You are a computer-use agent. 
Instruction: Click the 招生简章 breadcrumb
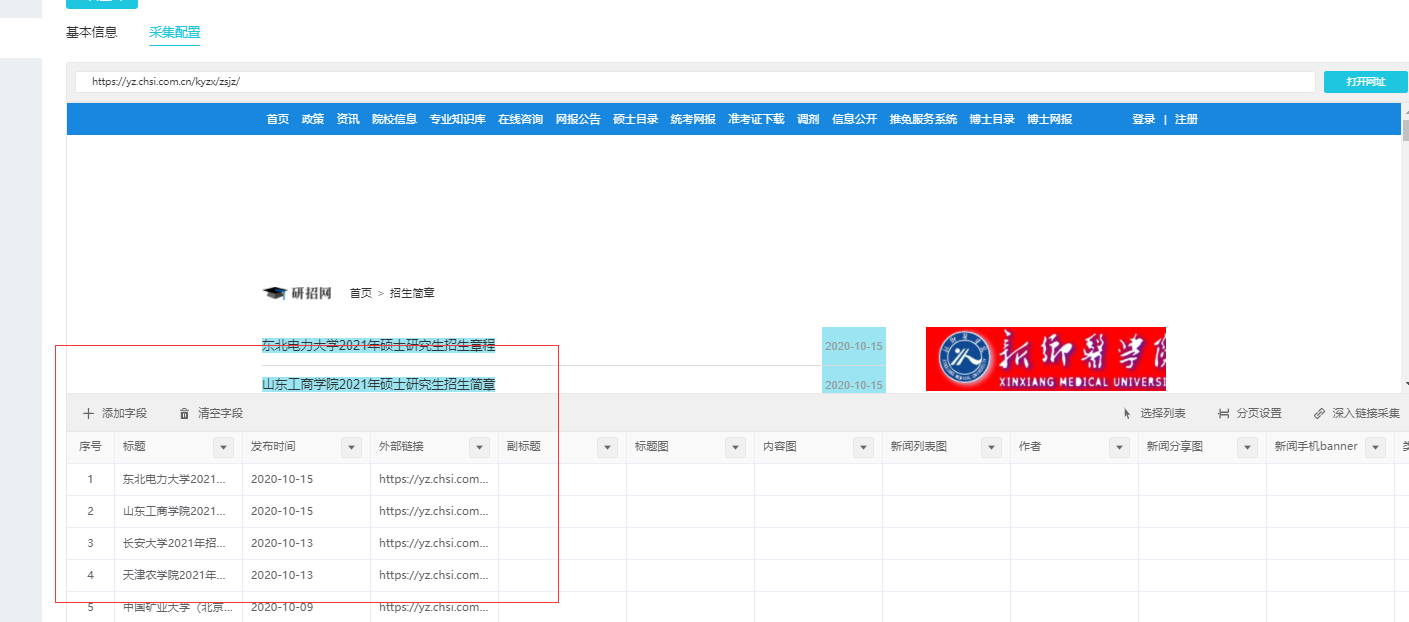[x=412, y=293]
